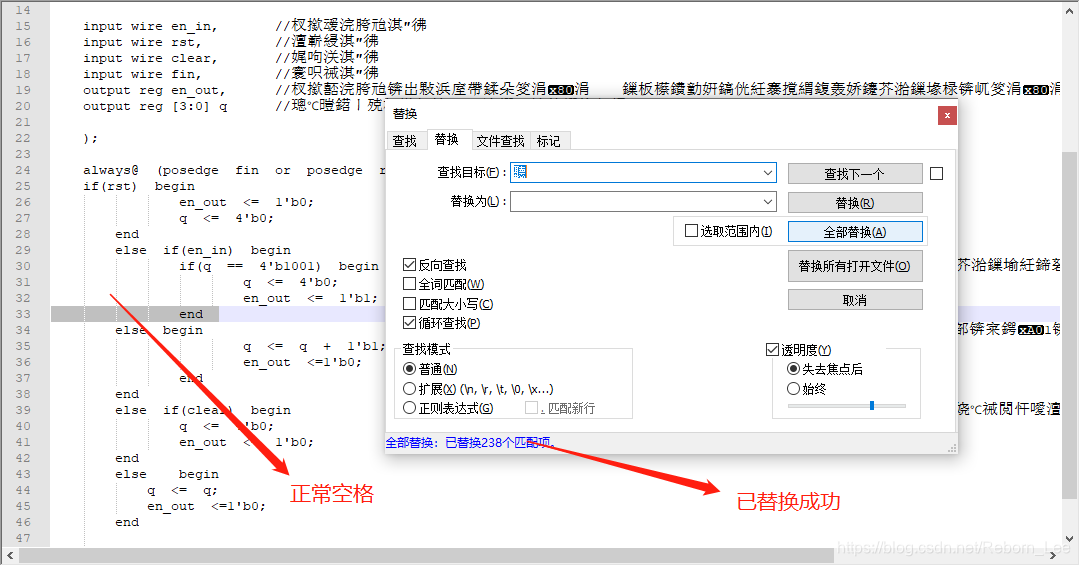Close the 替换 dialog with red X
The height and width of the screenshot is (566, 1080).
point(947,115)
